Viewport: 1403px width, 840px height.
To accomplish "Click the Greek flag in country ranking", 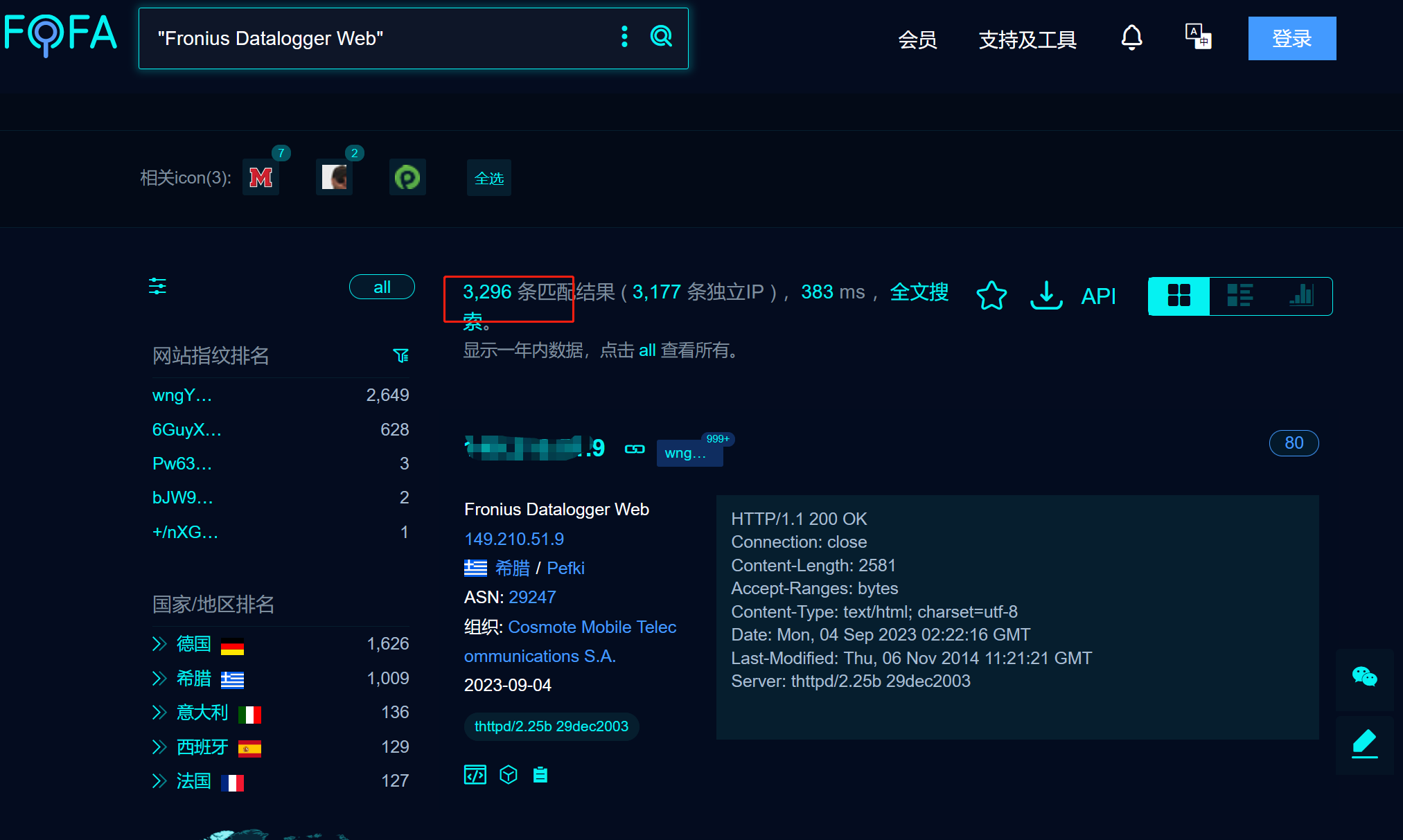I will 232,681.
